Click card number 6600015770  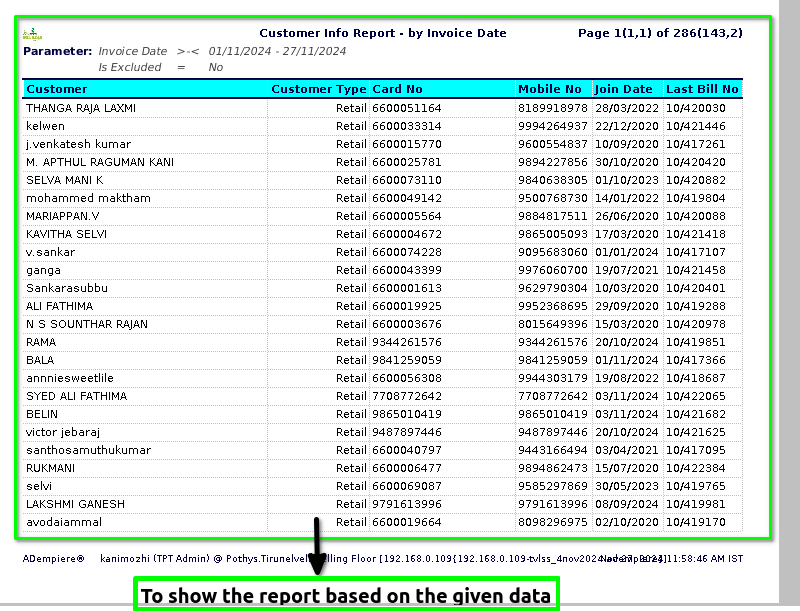click(x=407, y=144)
